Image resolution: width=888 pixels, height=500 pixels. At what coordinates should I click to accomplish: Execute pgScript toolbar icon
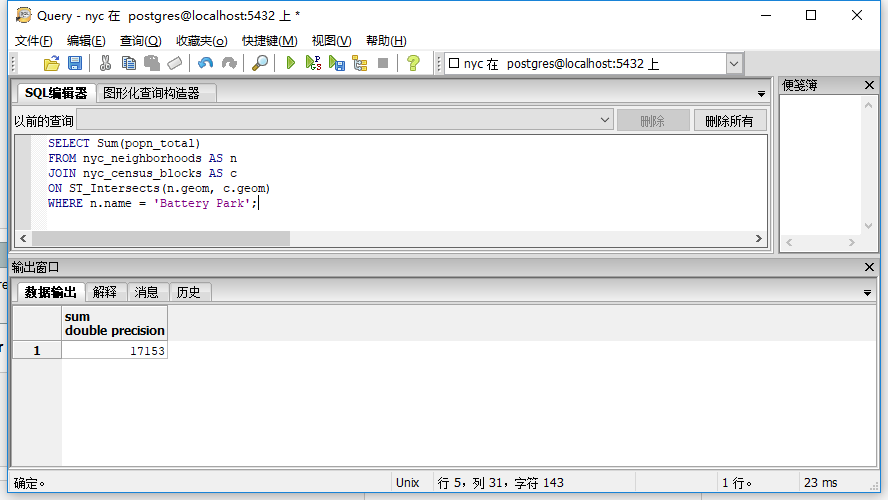(314, 63)
